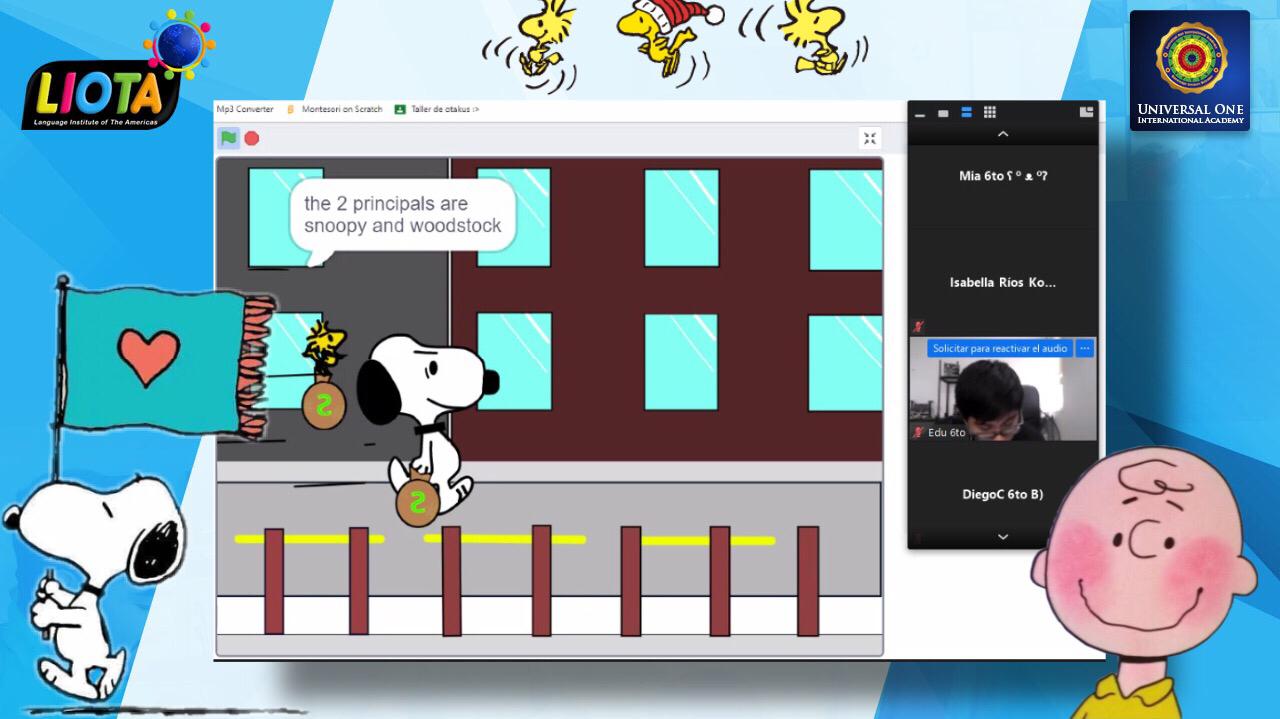Click the money bag hanging under Woodstock

pos(324,402)
